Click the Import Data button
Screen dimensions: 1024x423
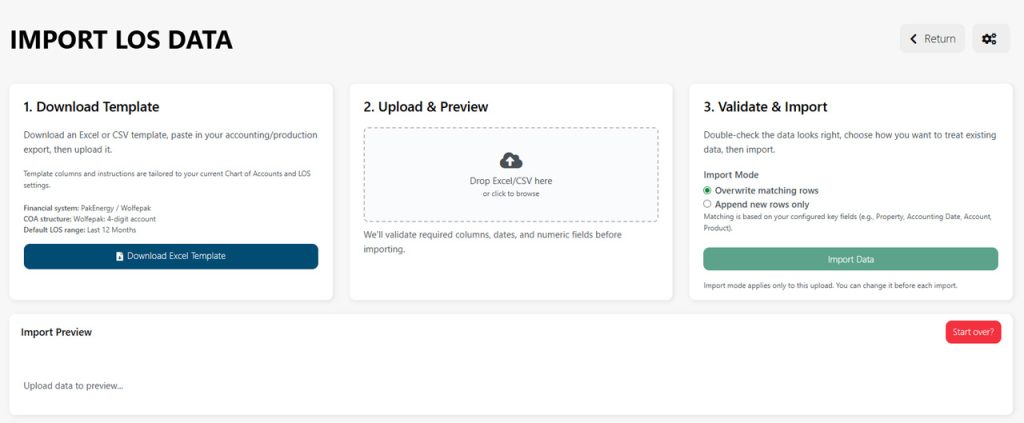850,259
